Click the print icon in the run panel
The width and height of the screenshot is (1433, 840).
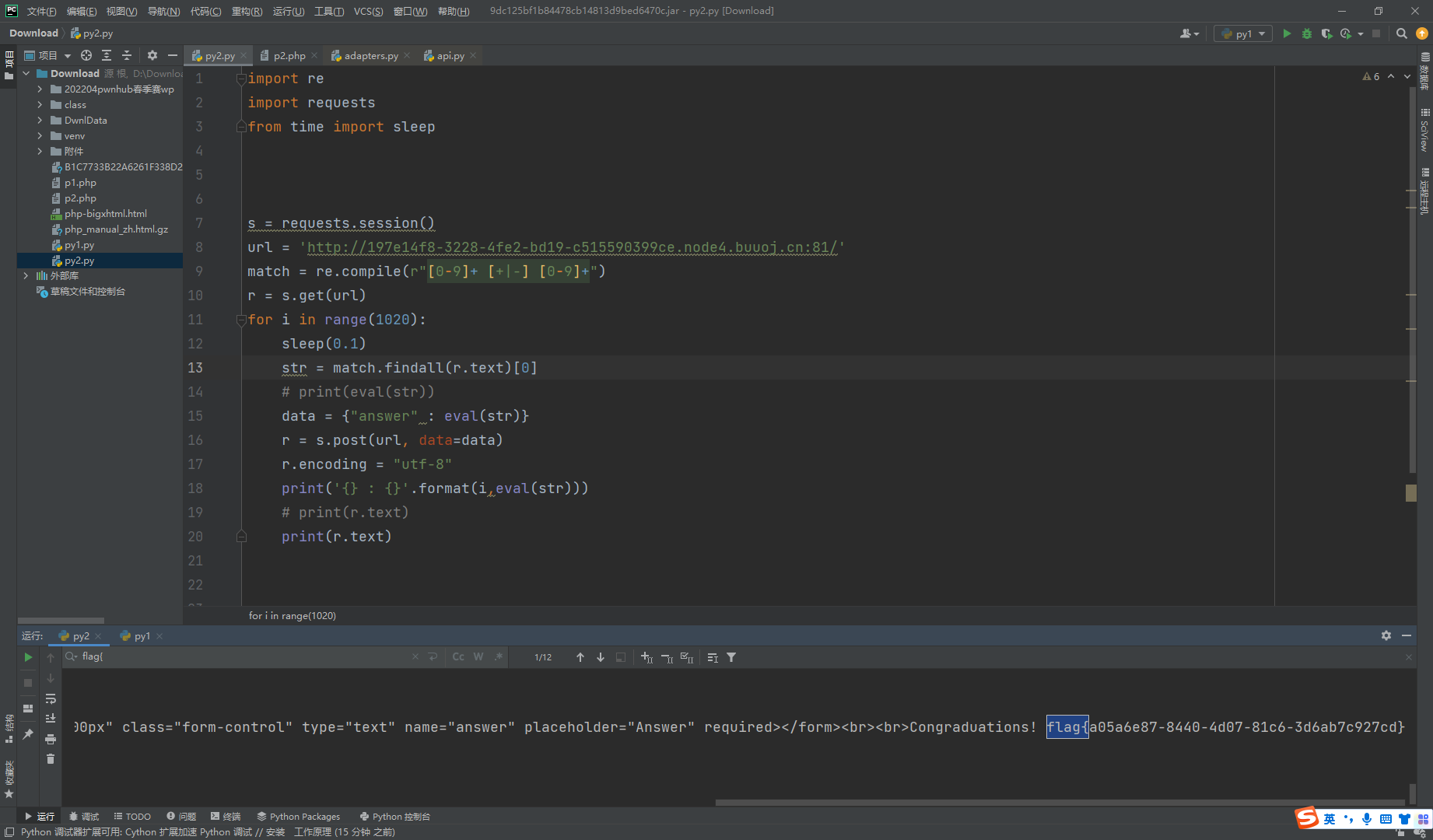tap(51, 738)
